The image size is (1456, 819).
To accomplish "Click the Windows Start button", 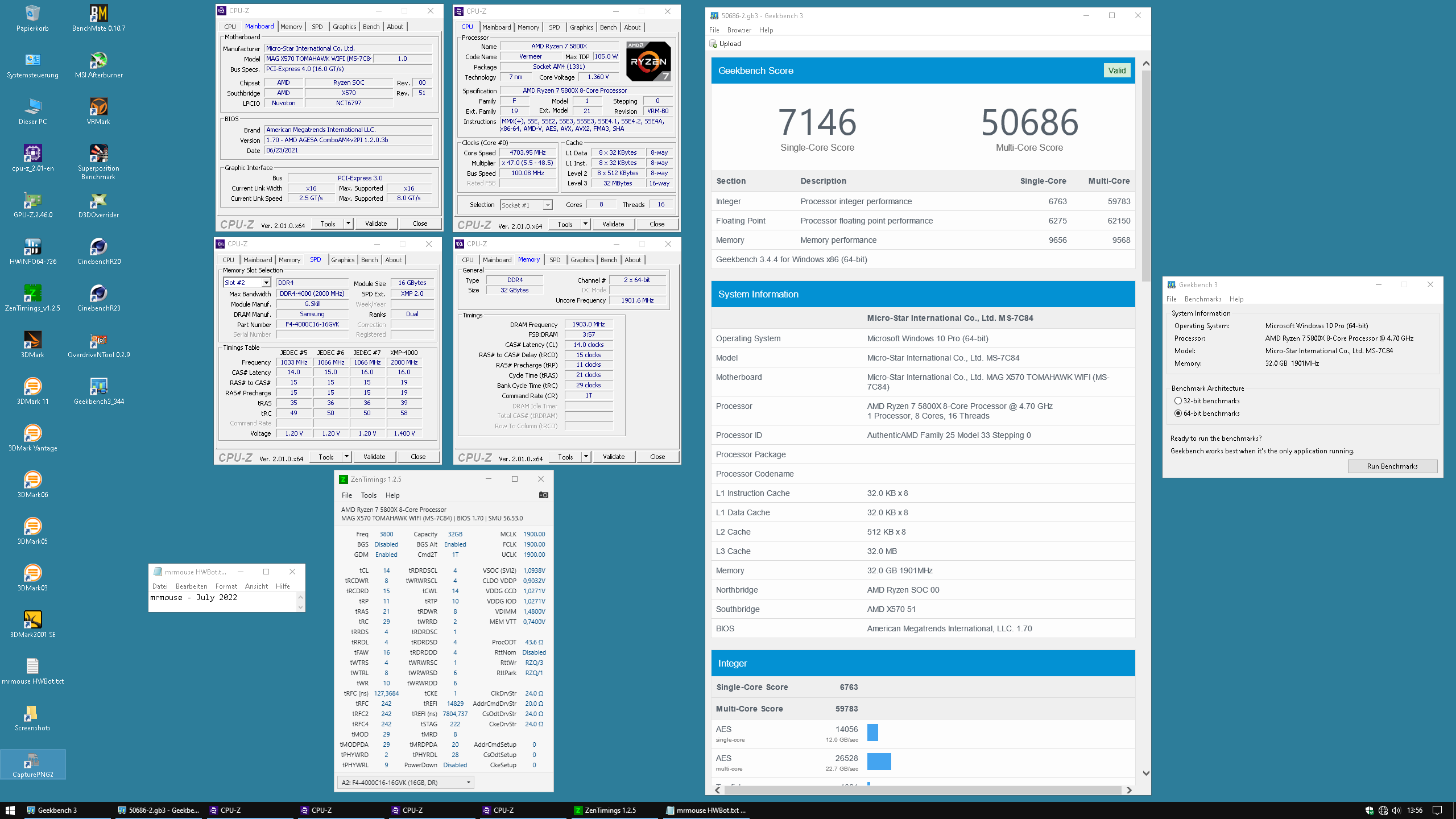I will coord(10,810).
